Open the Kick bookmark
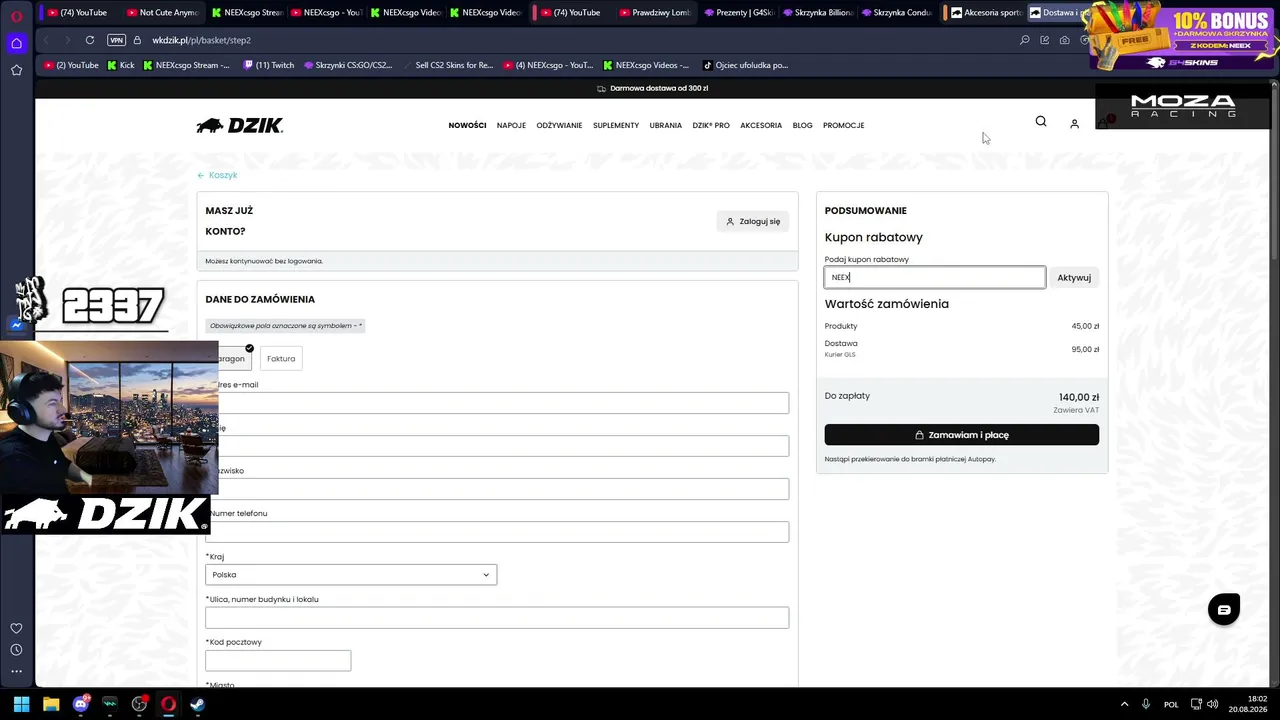The image size is (1280, 720). pyautogui.click(x=121, y=65)
